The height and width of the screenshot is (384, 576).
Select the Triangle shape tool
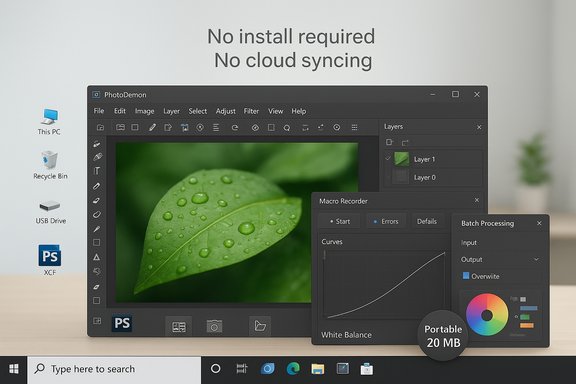(97, 257)
